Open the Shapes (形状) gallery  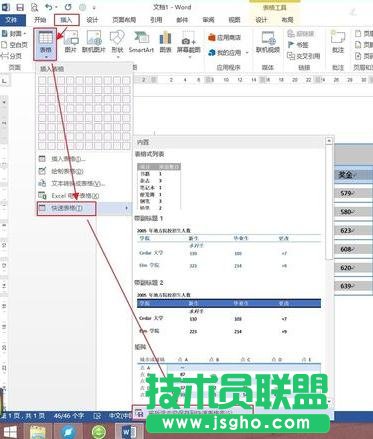click(x=117, y=43)
